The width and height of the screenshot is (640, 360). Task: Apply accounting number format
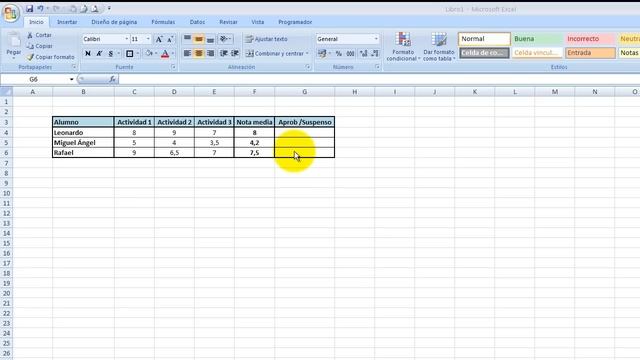tap(322, 53)
